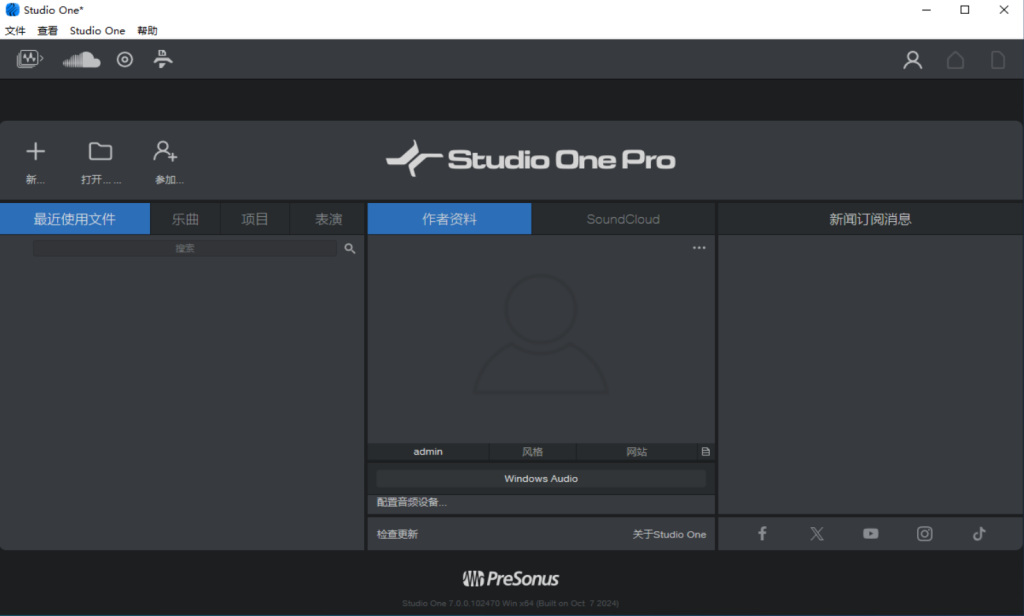Select the home icon in the header

point(954,59)
